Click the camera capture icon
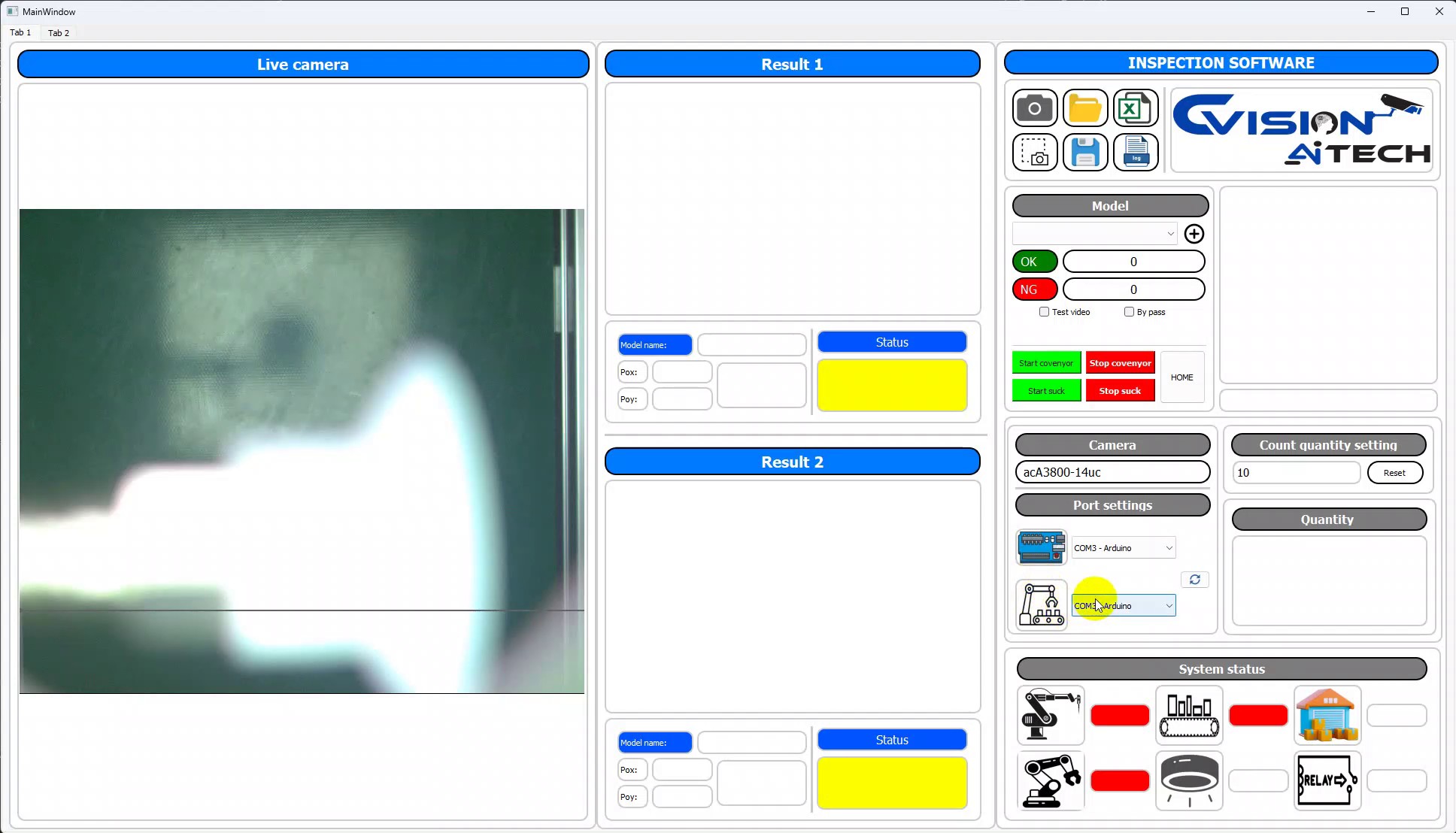This screenshot has height=833, width=1456. coord(1035,108)
